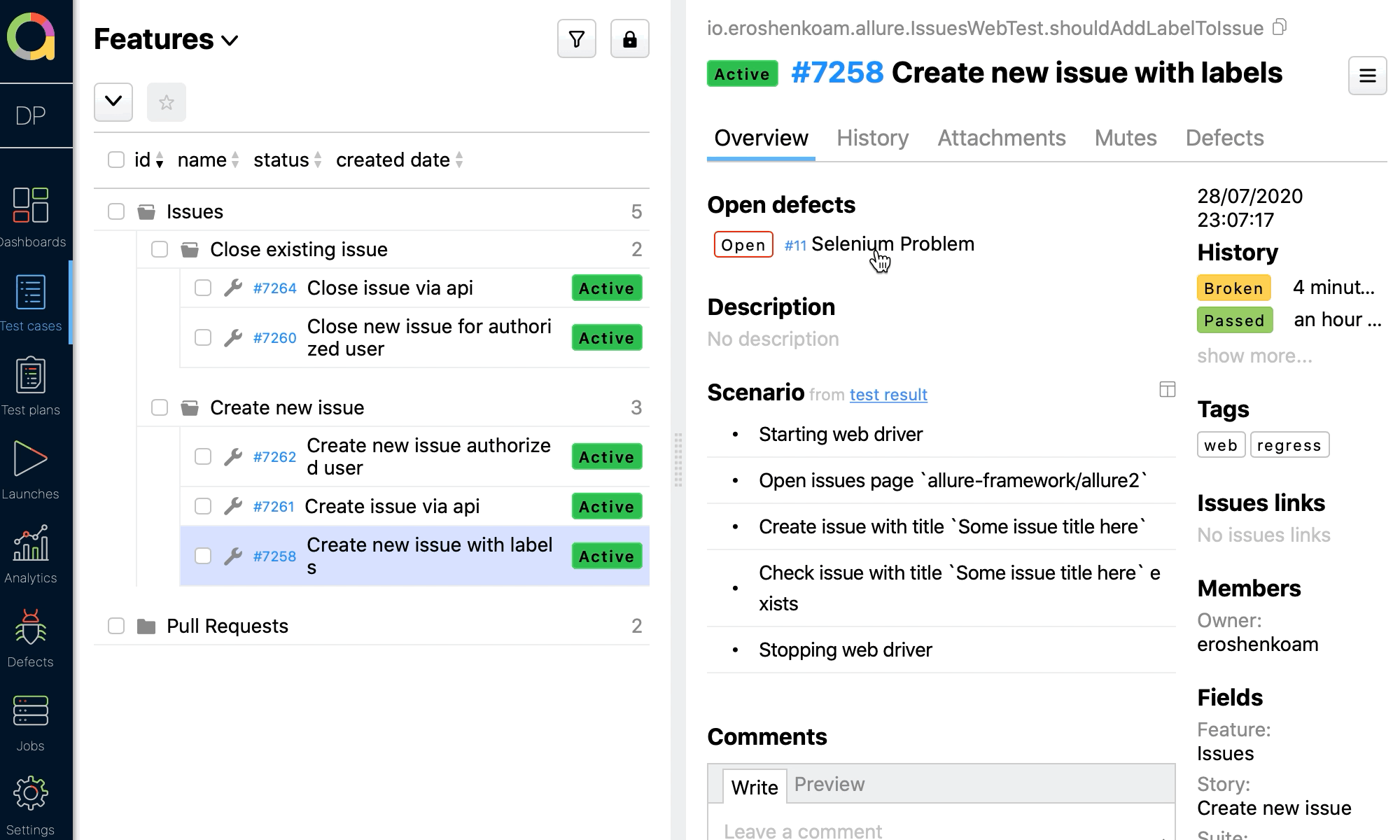Open the Features view dropdown
1400x840 pixels.
pyautogui.click(x=167, y=40)
